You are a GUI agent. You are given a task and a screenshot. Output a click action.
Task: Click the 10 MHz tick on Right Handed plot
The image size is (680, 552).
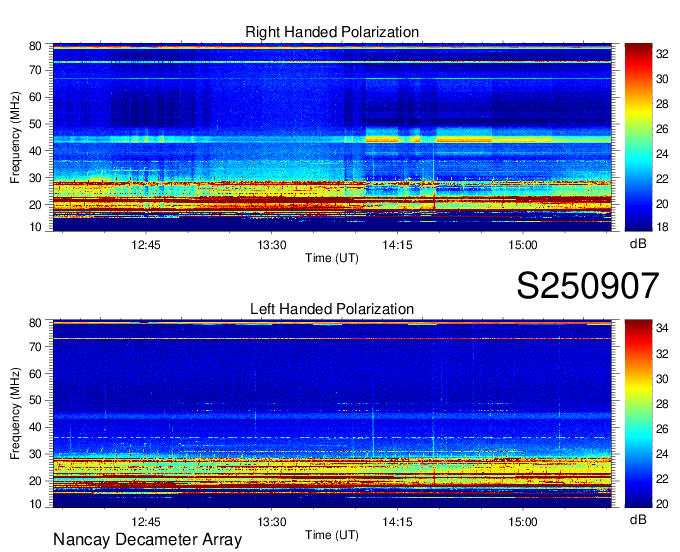pyautogui.click(x=35, y=227)
